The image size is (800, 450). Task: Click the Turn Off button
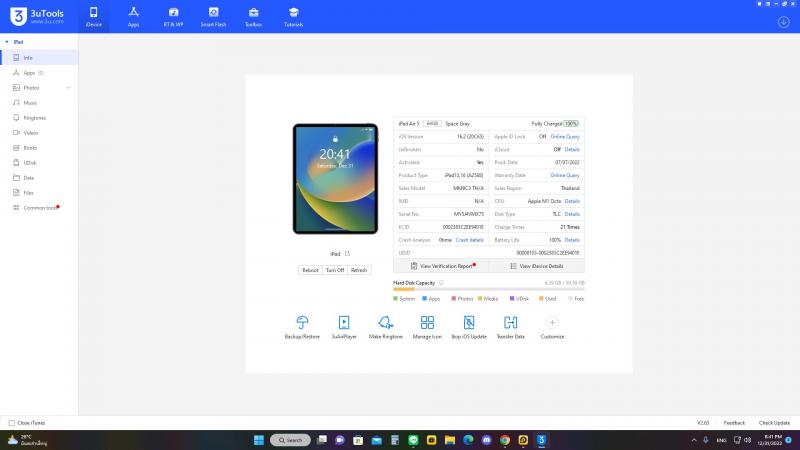[x=335, y=270]
